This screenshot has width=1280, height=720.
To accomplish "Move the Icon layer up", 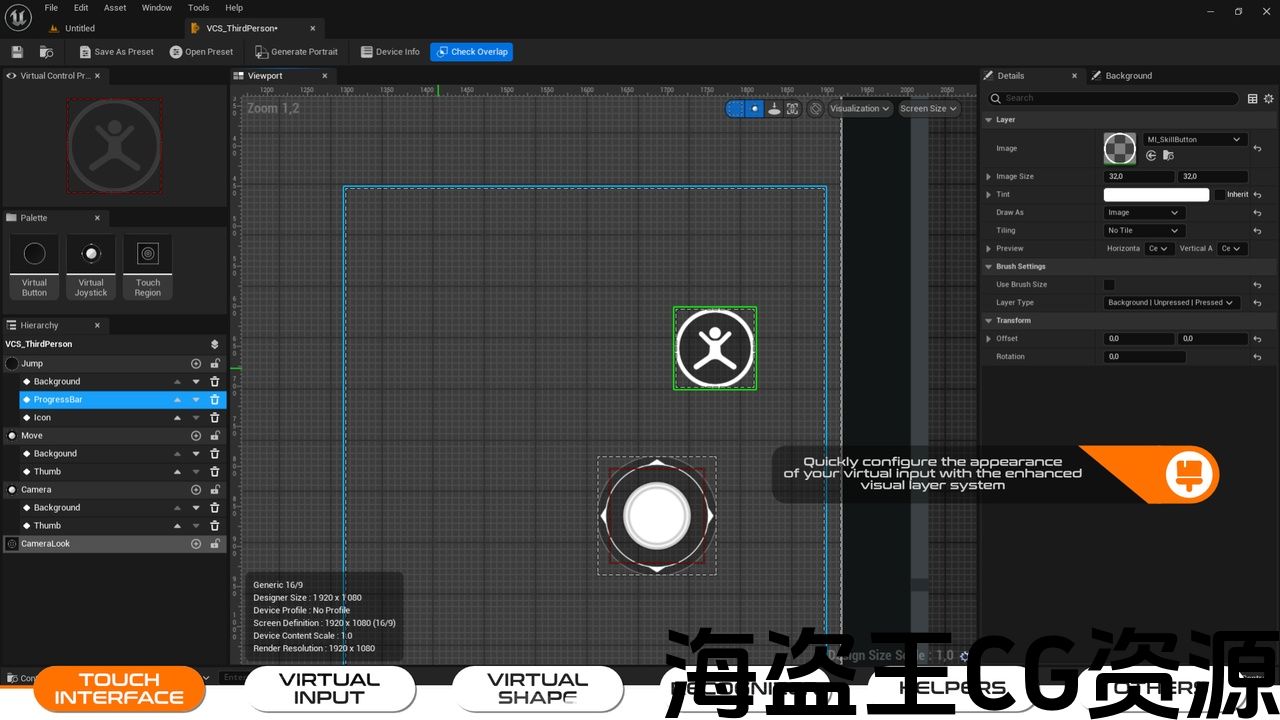I will click(x=178, y=418).
